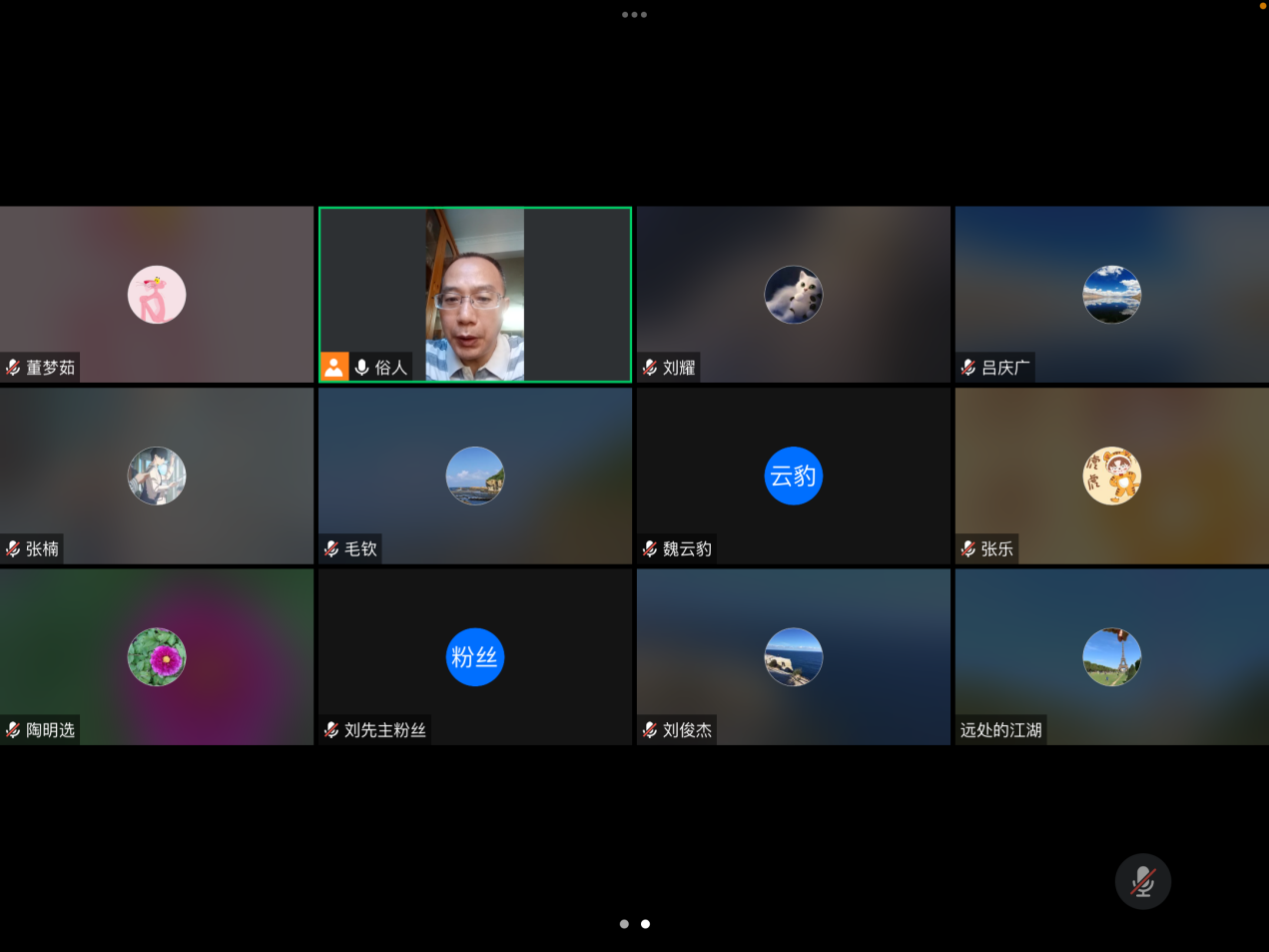This screenshot has width=1269, height=952.
Task: Click the muted mic icon beside 刘先主粉丝
Action: click(331, 730)
